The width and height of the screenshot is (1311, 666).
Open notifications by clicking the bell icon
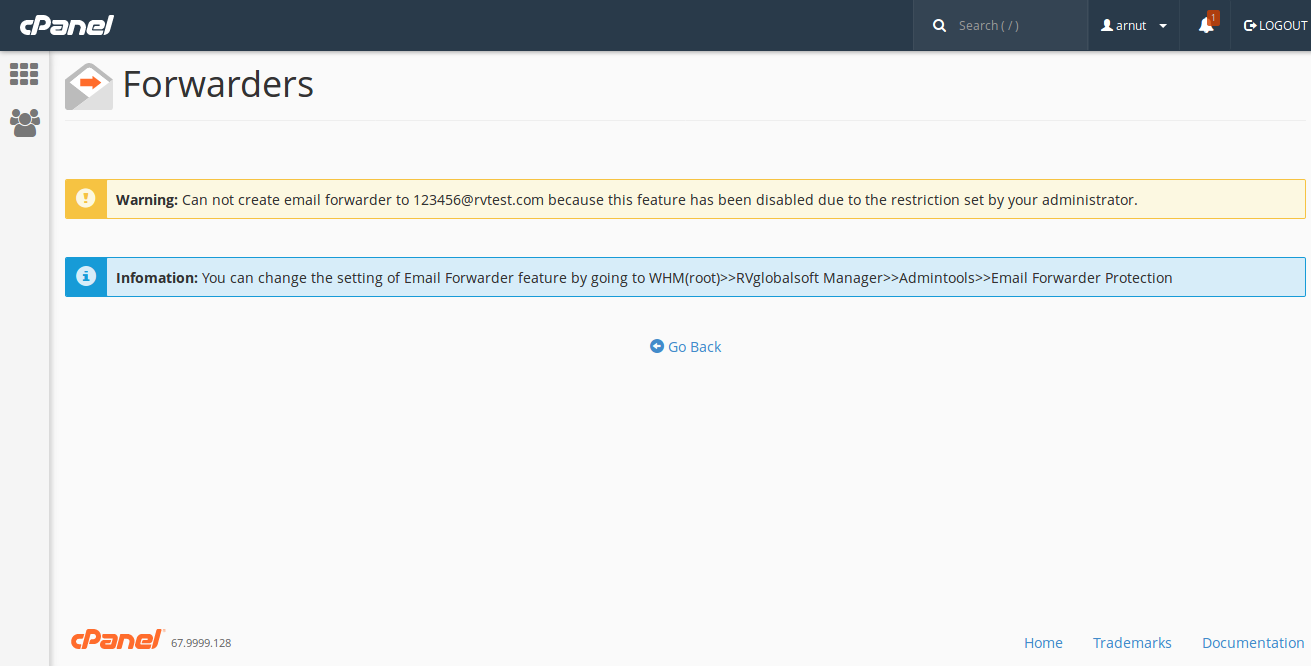tap(1204, 27)
